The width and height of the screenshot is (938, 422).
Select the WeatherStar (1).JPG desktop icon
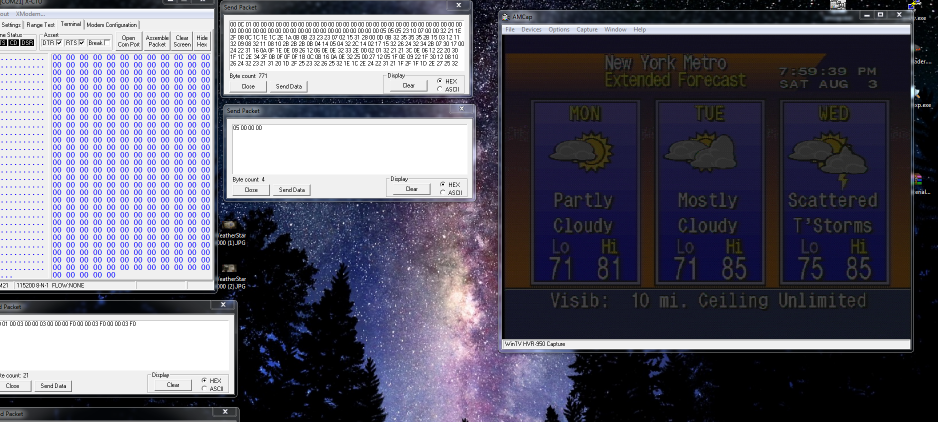(230, 232)
